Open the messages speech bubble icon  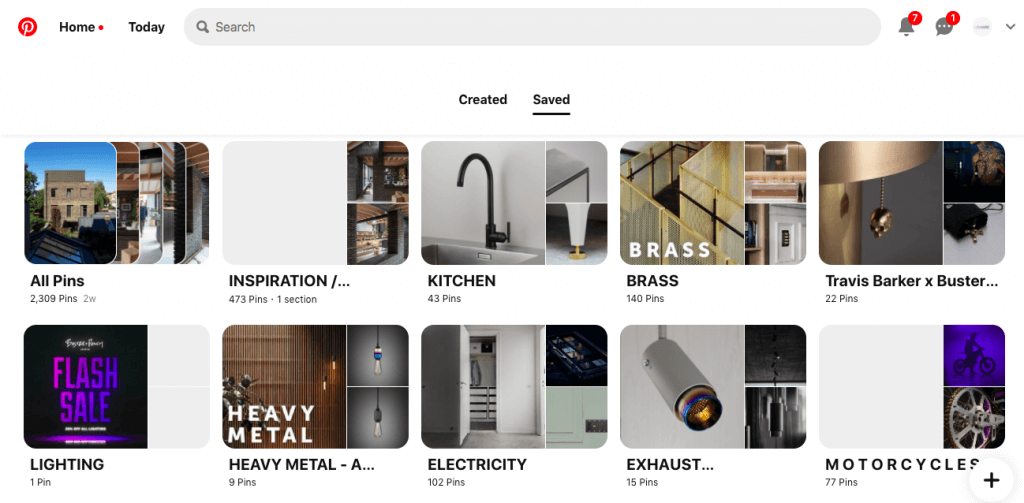pyautogui.click(x=944, y=27)
